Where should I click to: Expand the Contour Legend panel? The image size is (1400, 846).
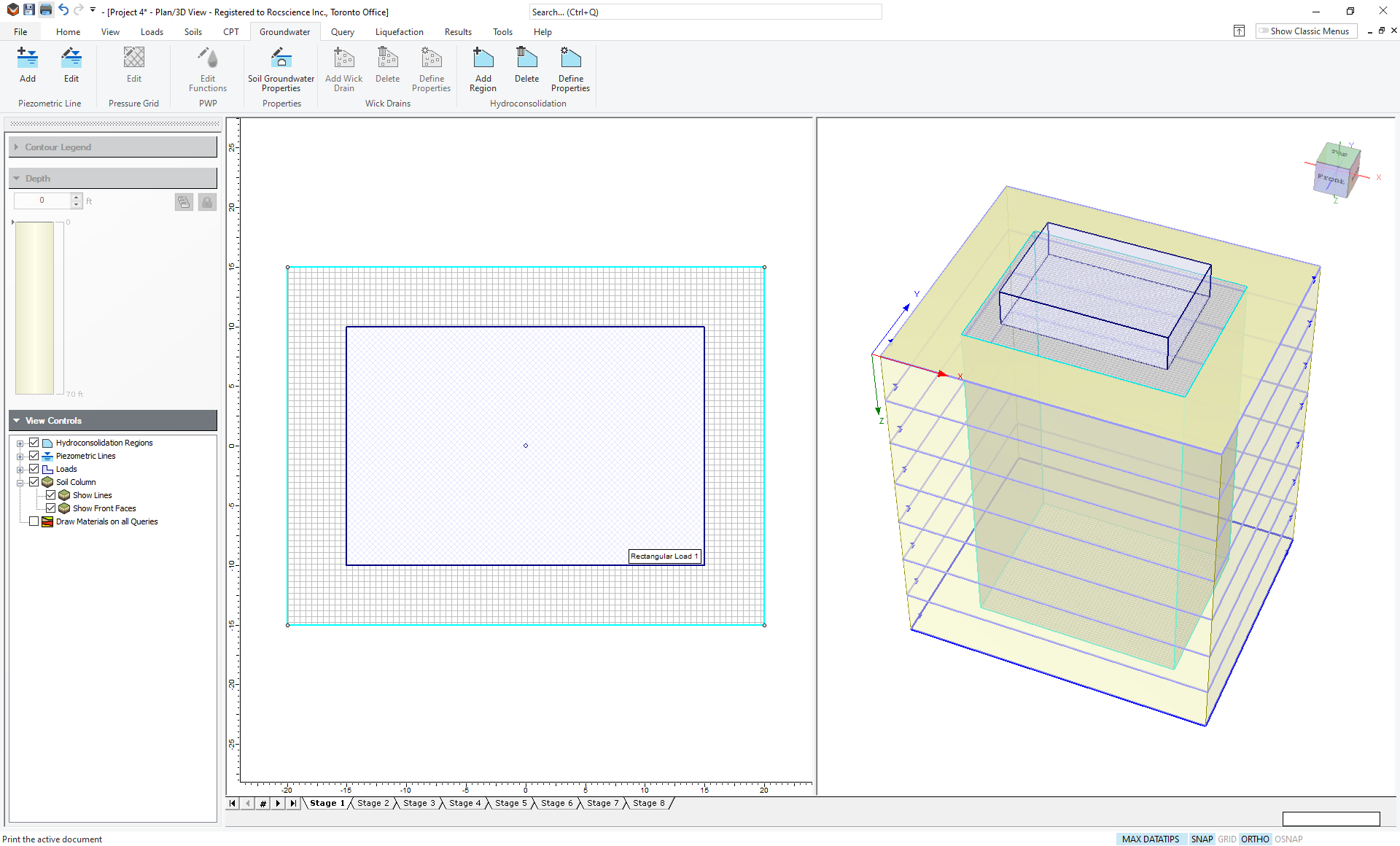click(17, 147)
